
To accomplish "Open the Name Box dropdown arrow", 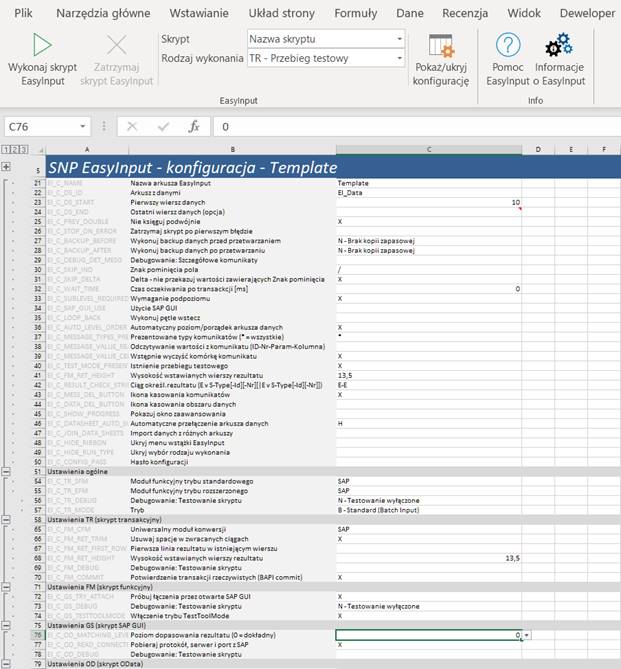I will coord(82,126).
